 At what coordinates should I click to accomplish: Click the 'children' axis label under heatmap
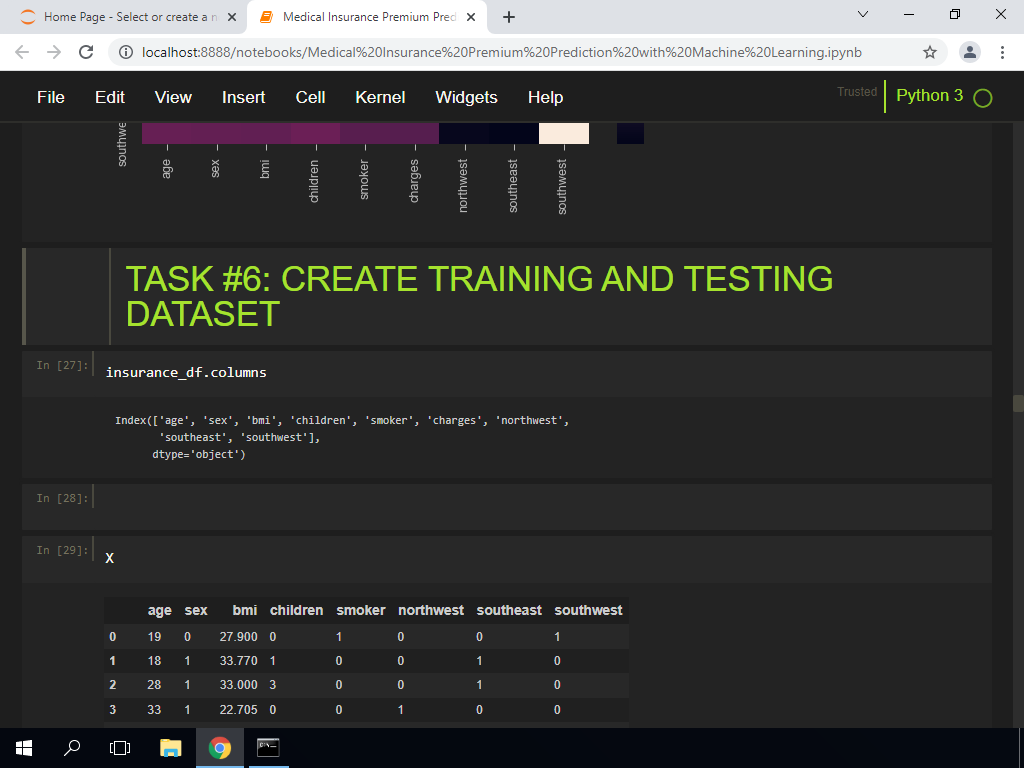tap(314, 181)
